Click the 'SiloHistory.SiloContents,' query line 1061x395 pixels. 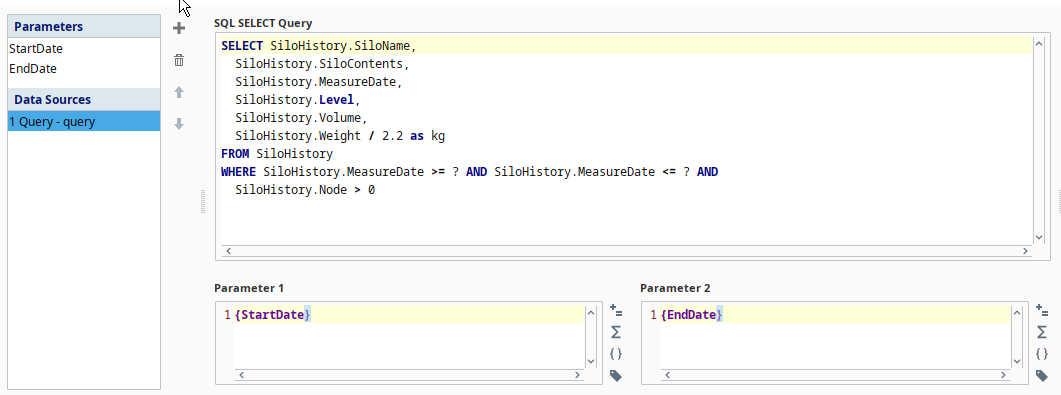[323, 64]
